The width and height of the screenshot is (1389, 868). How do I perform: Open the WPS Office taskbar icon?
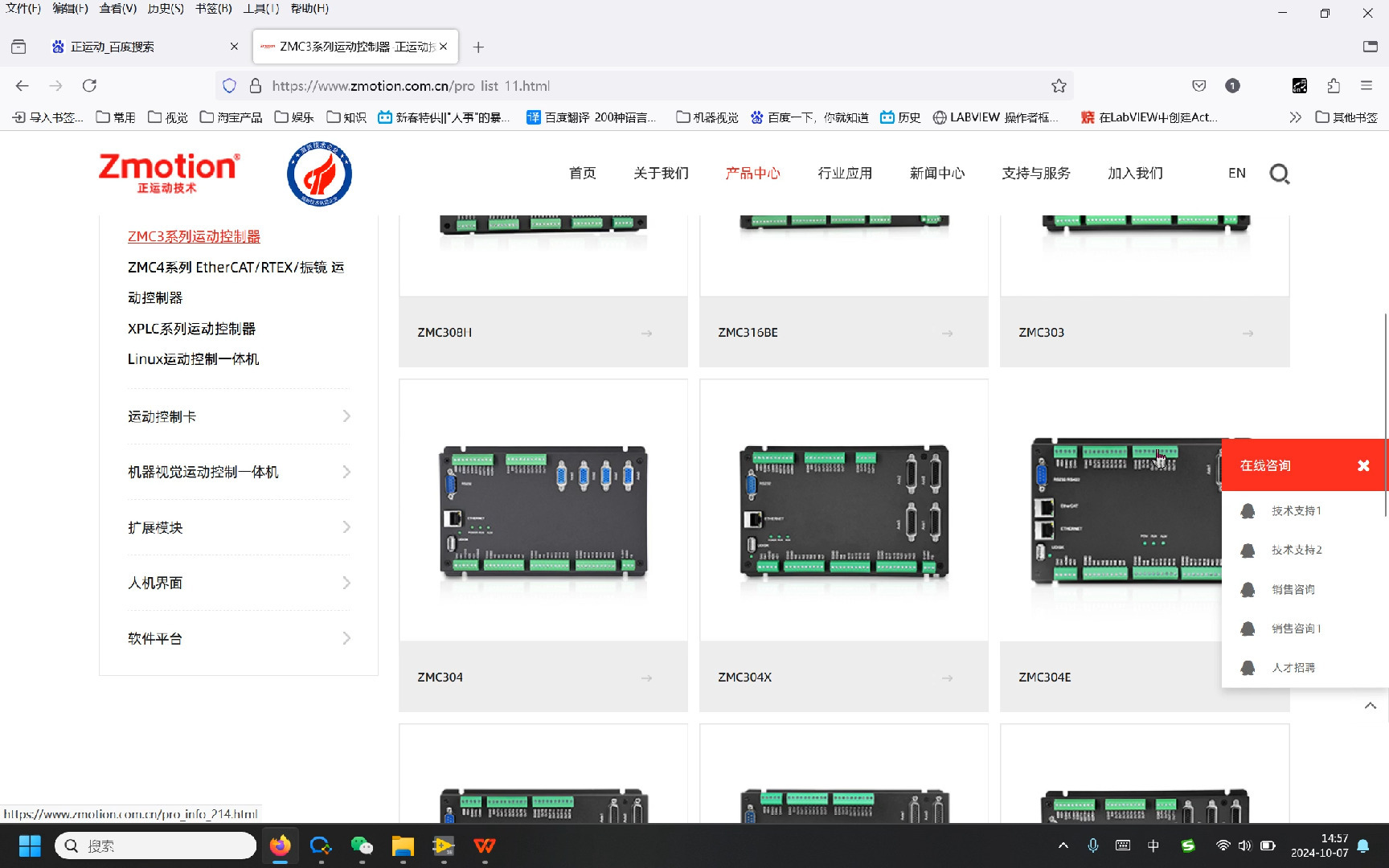point(485,845)
